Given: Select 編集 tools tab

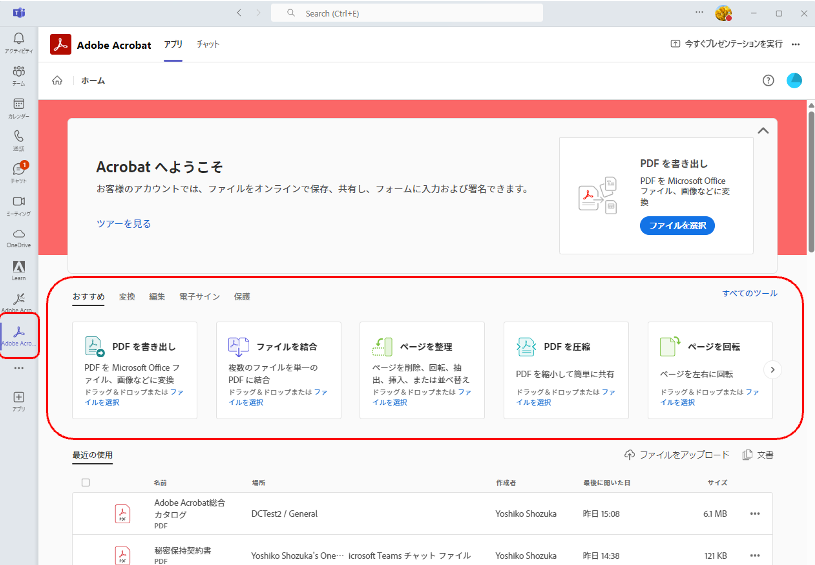Looking at the screenshot, I should (x=157, y=296).
